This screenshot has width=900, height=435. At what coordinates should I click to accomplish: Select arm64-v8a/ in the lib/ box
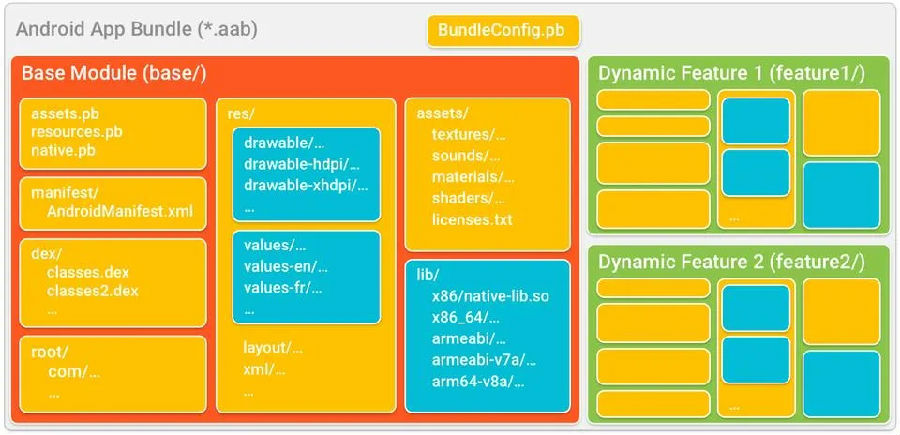478,381
